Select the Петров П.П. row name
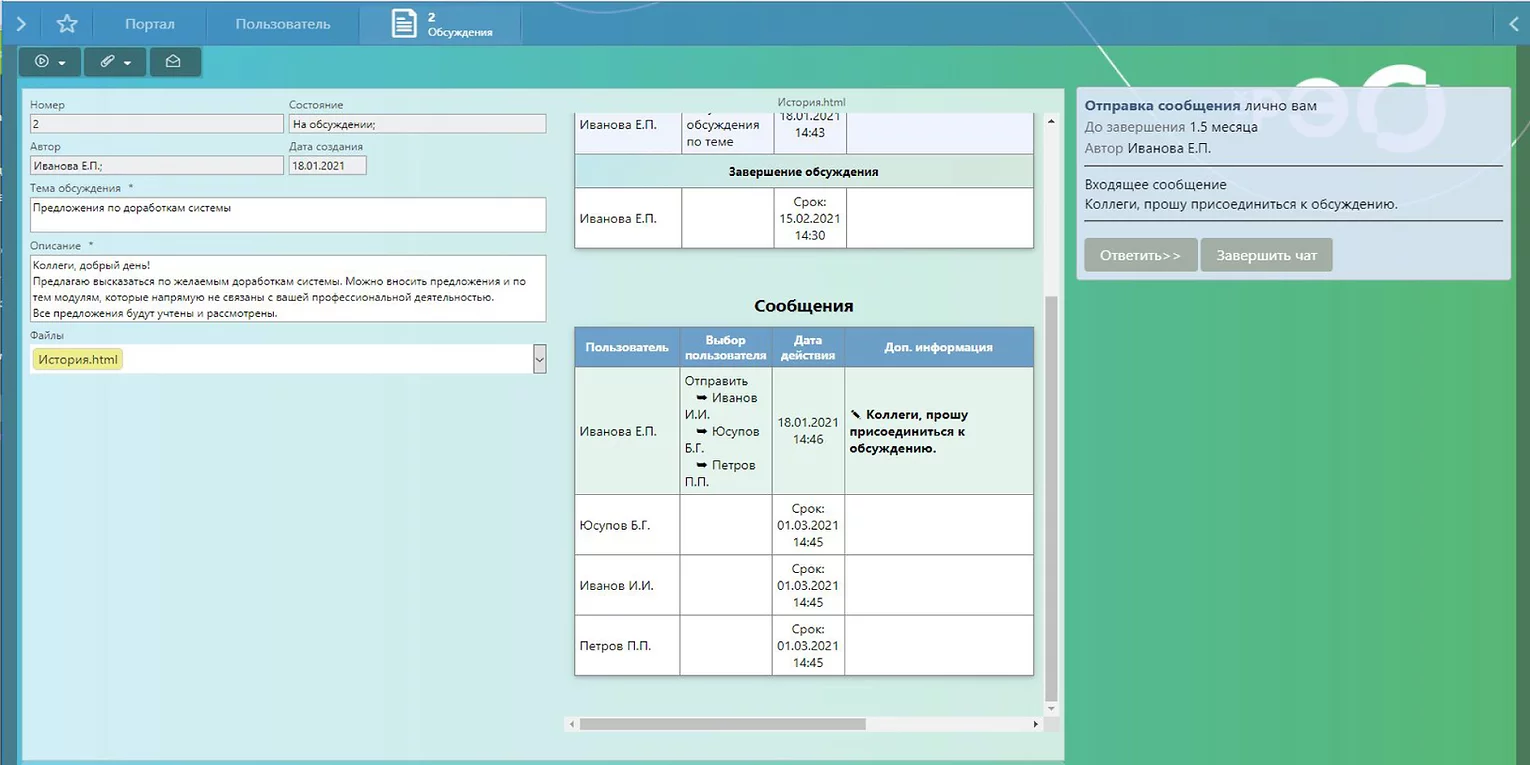The image size is (1530, 765). [x=615, y=646]
